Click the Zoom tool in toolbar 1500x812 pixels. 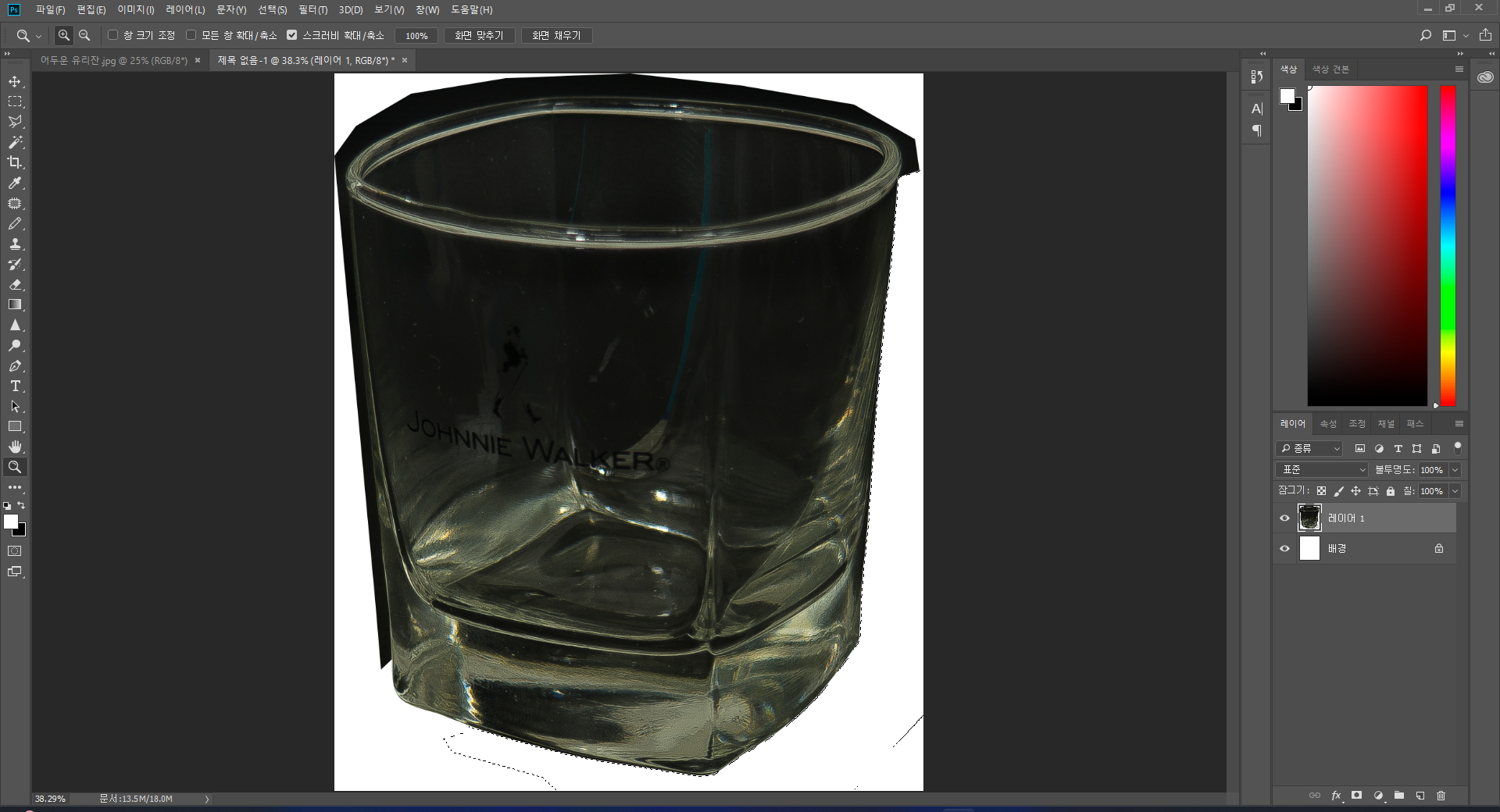click(15, 468)
